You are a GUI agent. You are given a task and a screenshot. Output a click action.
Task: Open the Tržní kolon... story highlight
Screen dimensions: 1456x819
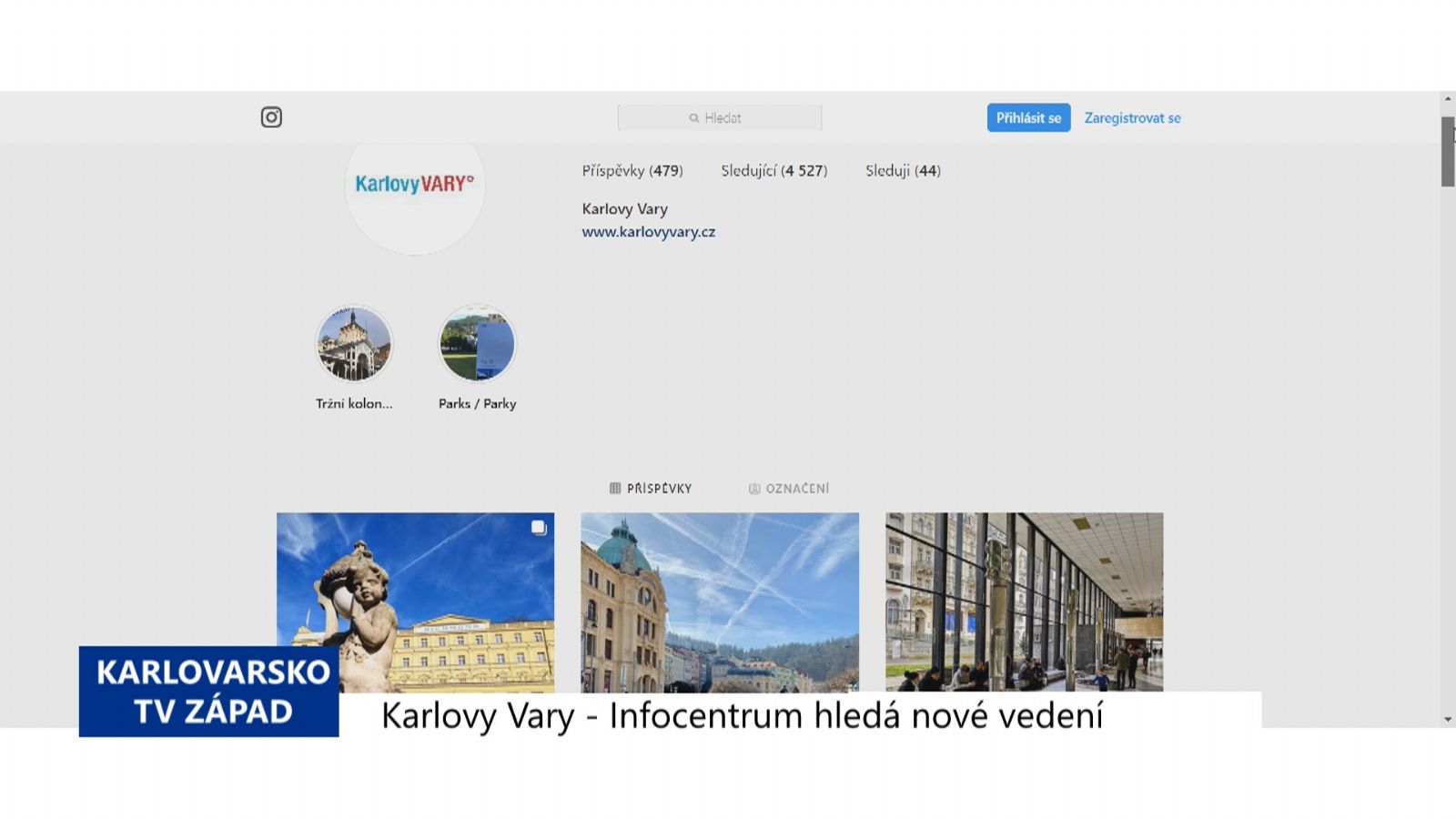[x=354, y=344]
